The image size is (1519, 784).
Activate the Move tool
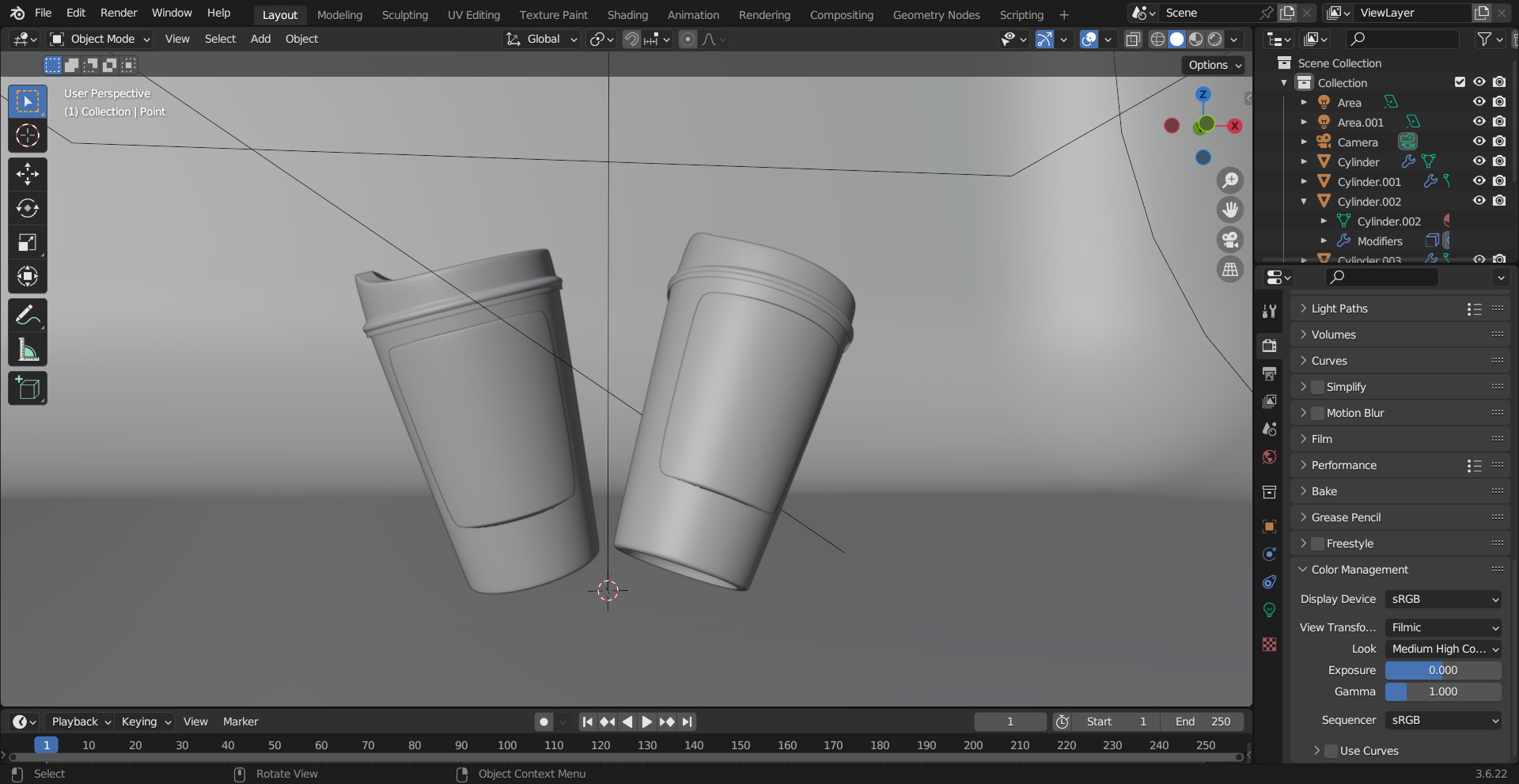pos(28,174)
